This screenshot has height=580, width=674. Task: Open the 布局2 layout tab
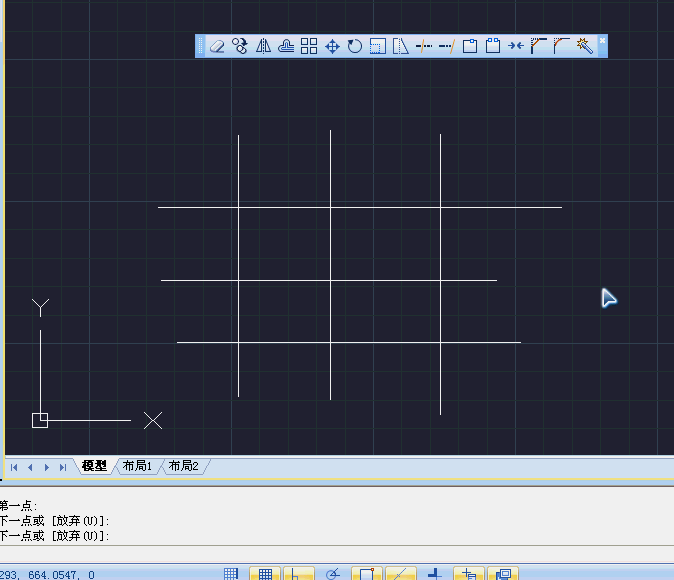click(184, 466)
